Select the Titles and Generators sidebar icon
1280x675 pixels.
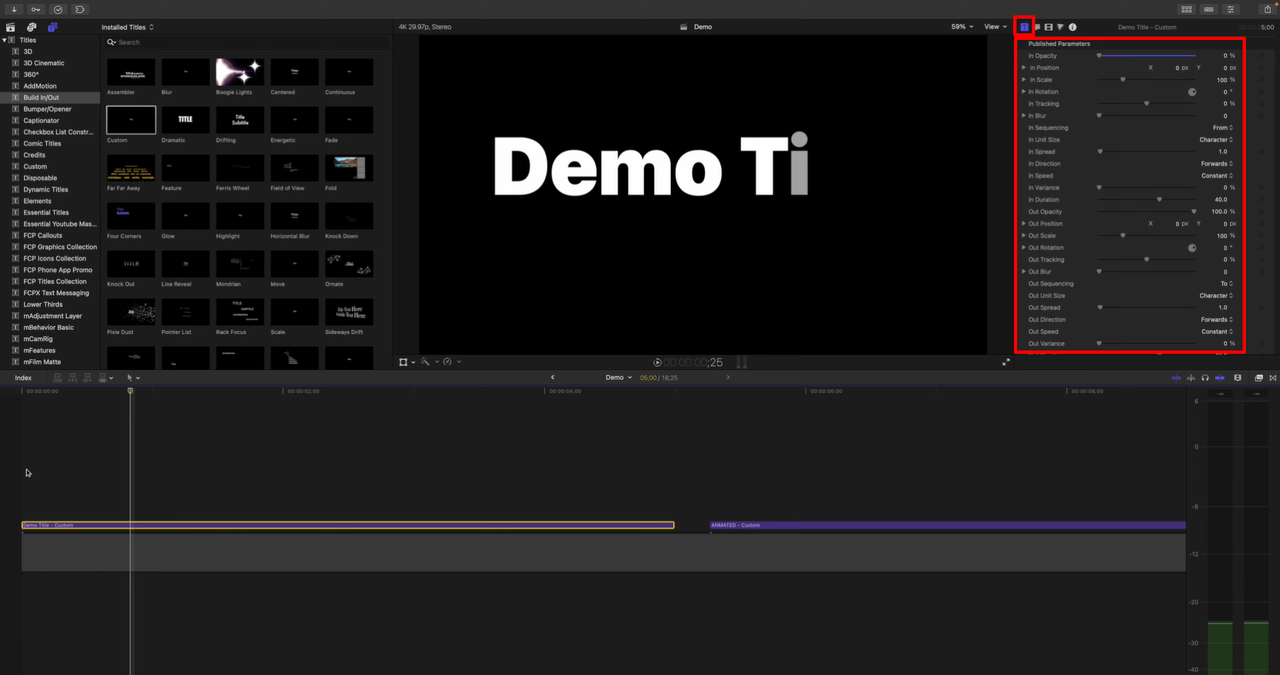(52, 27)
